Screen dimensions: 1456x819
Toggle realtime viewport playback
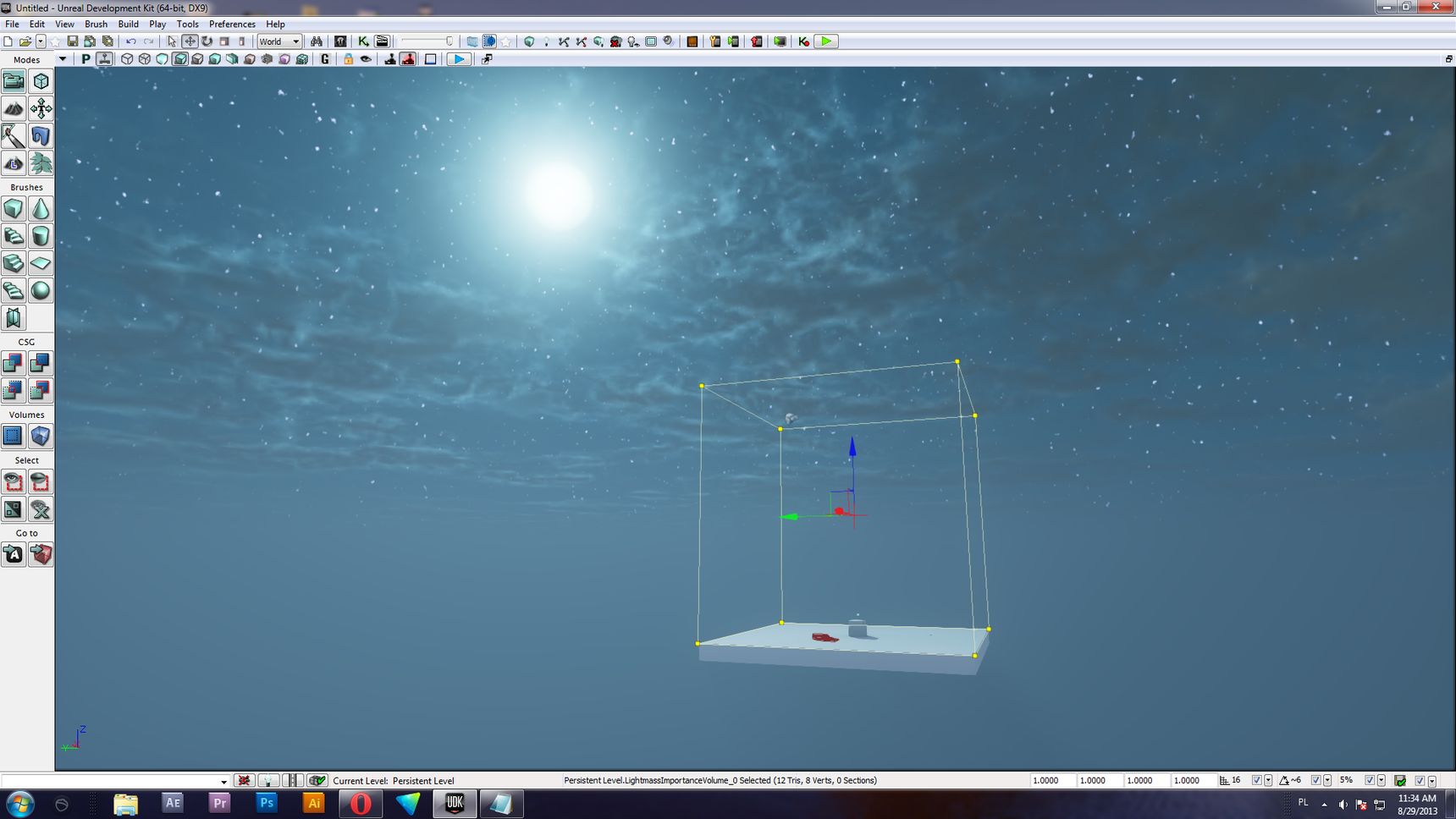pos(104,59)
